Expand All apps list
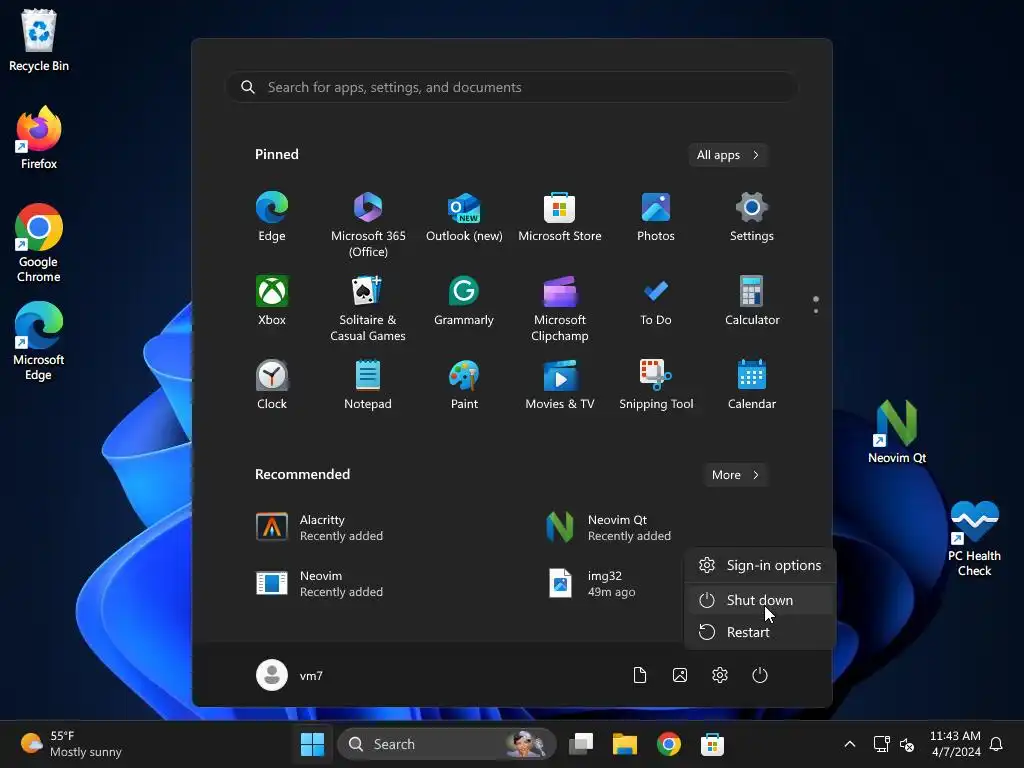Viewport: 1024px width, 768px height. [x=728, y=155]
